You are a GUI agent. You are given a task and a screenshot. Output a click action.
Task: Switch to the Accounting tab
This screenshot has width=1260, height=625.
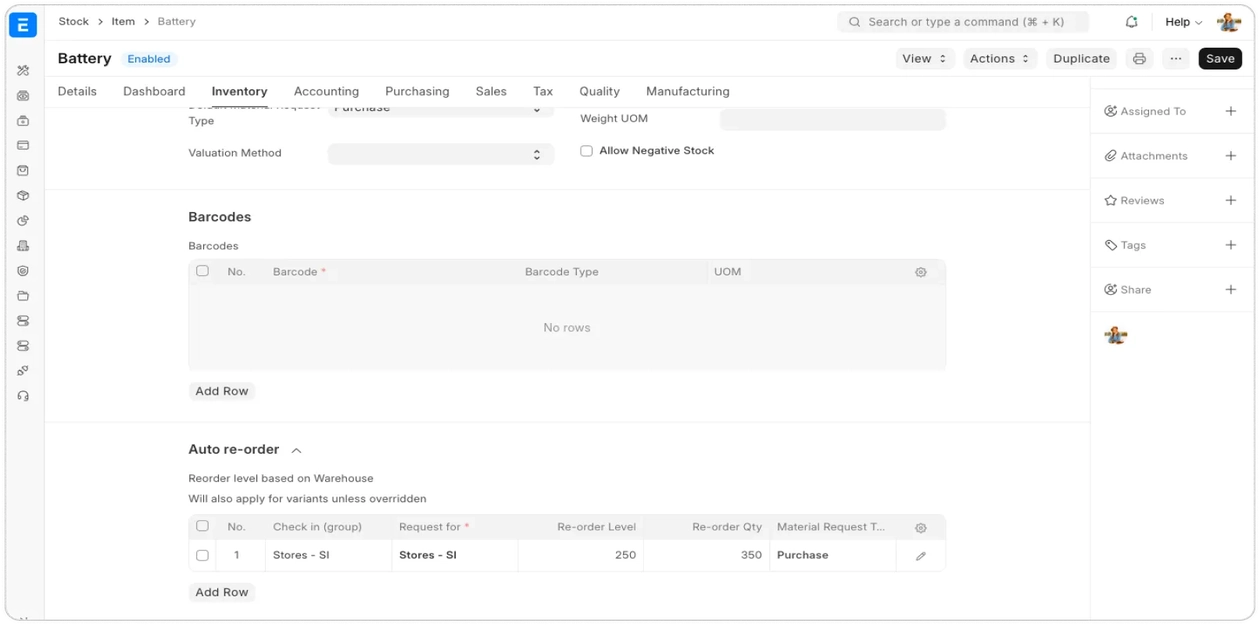tap(326, 91)
